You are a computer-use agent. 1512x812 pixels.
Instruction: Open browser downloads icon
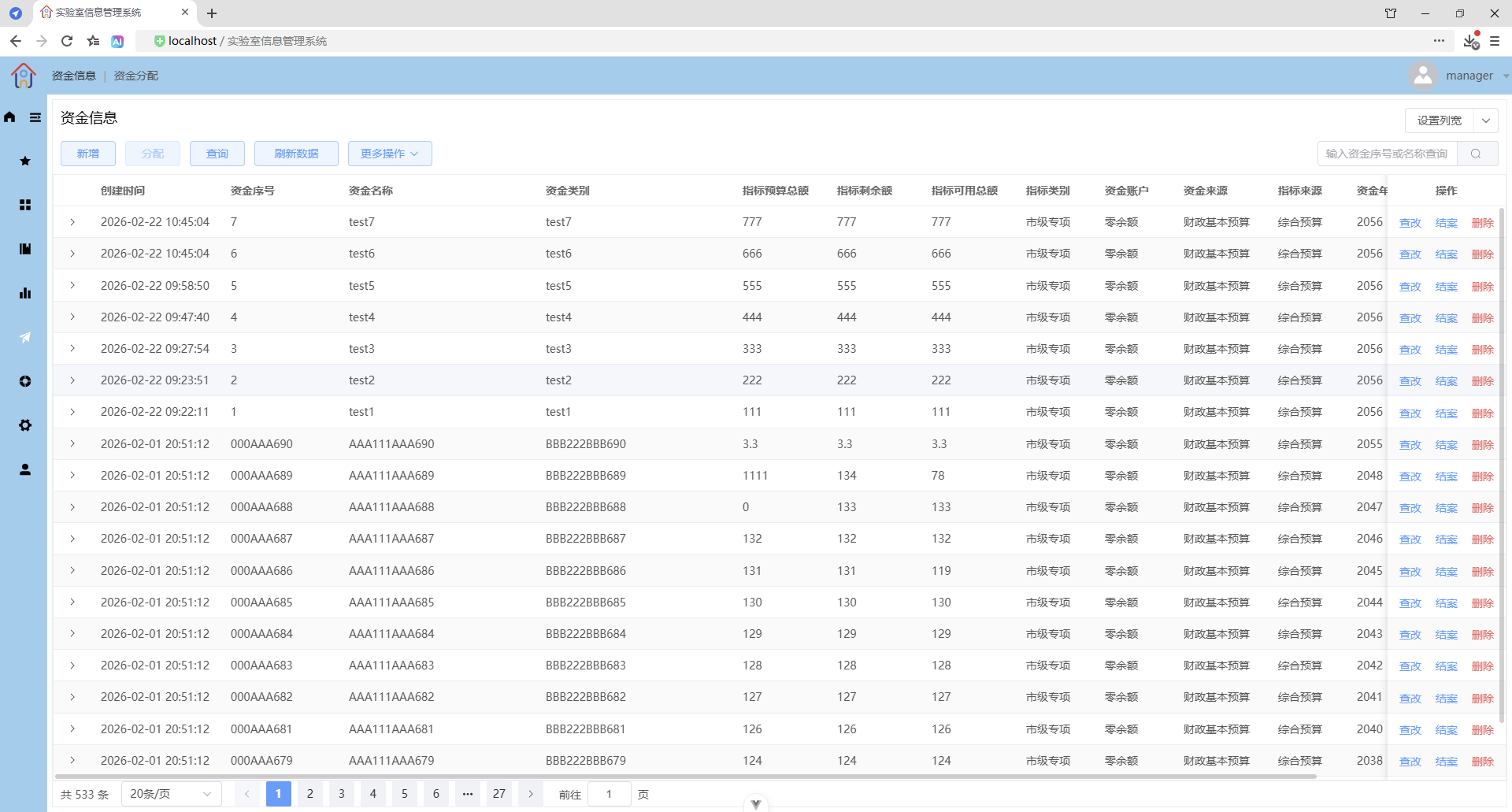pos(1470,41)
